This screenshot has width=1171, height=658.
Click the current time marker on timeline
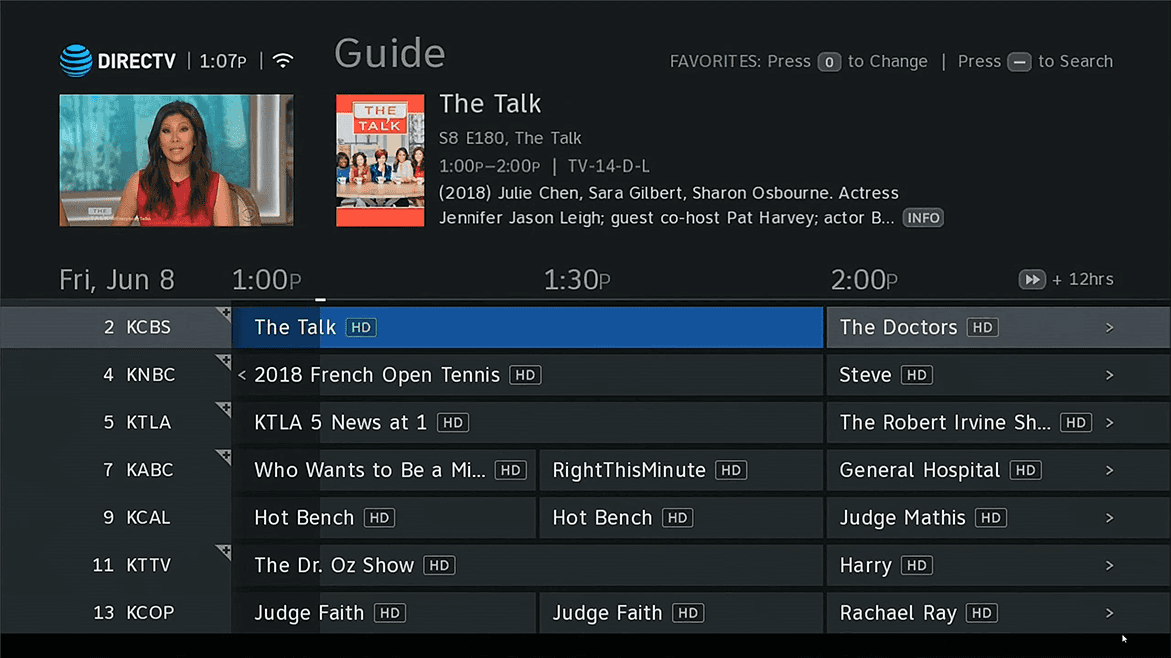pos(320,299)
